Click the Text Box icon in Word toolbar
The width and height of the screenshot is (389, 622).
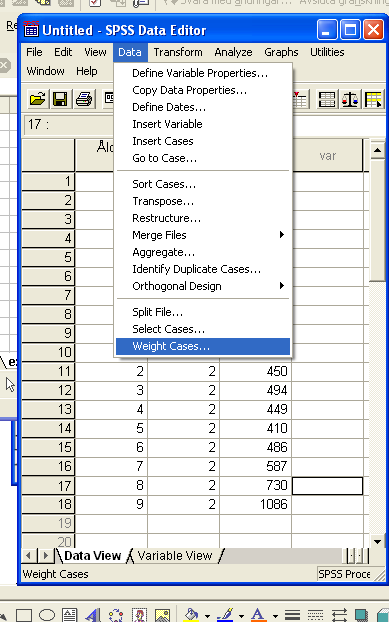[x=70, y=615]
